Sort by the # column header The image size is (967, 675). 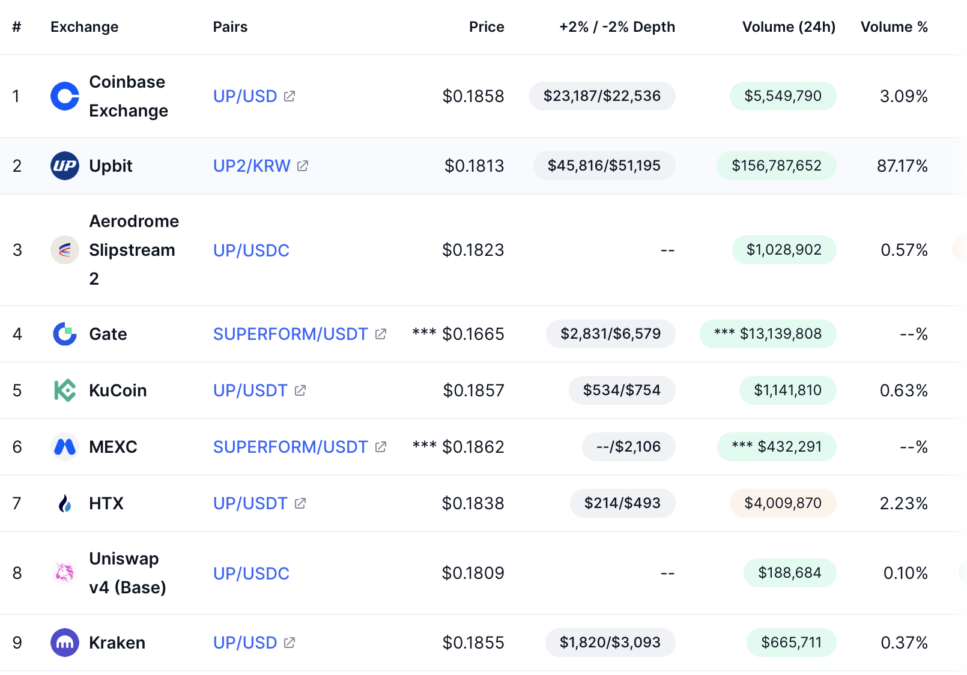[17, 27]
